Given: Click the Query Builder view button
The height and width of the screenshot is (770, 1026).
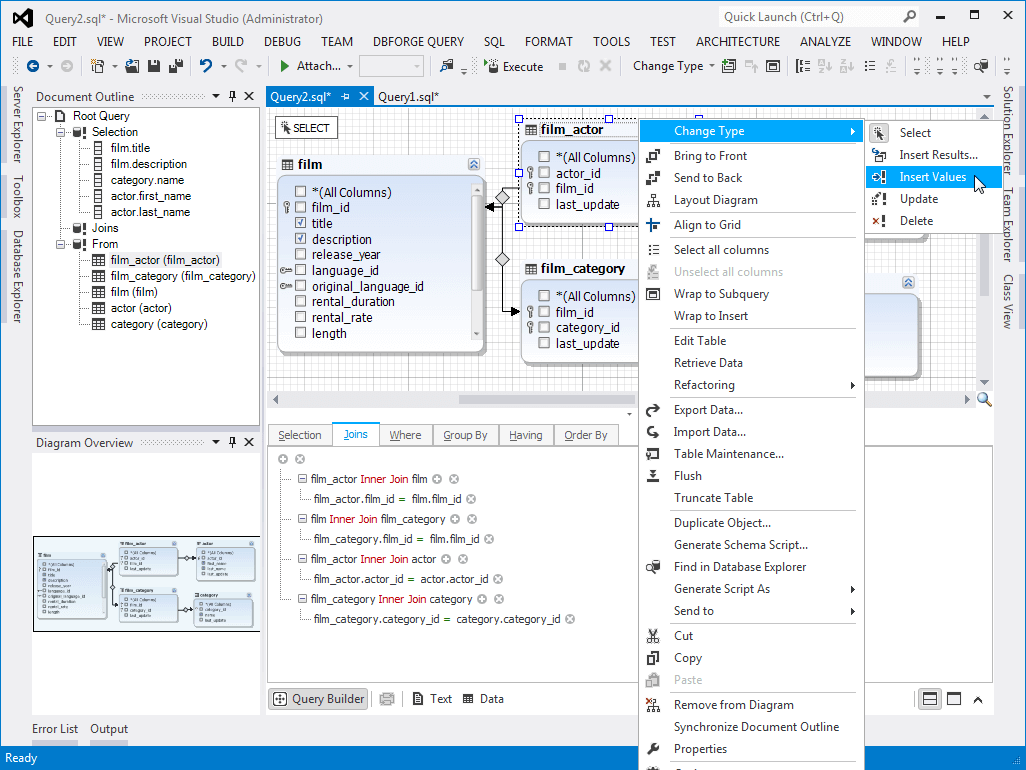Looking at the screenshot, I should [318, 699].
